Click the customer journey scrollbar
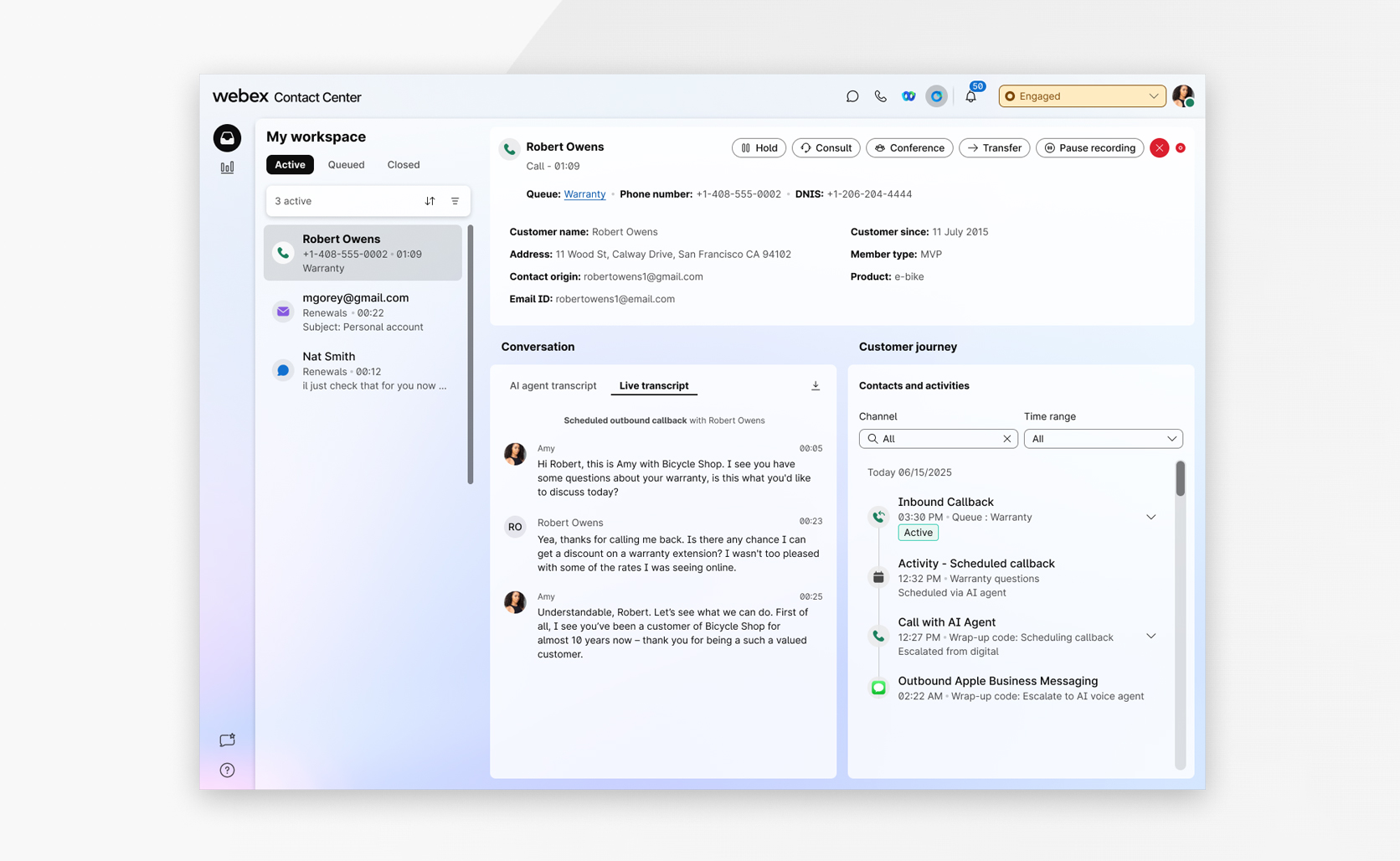1400x861 pixels. (x=1180, y=479)
